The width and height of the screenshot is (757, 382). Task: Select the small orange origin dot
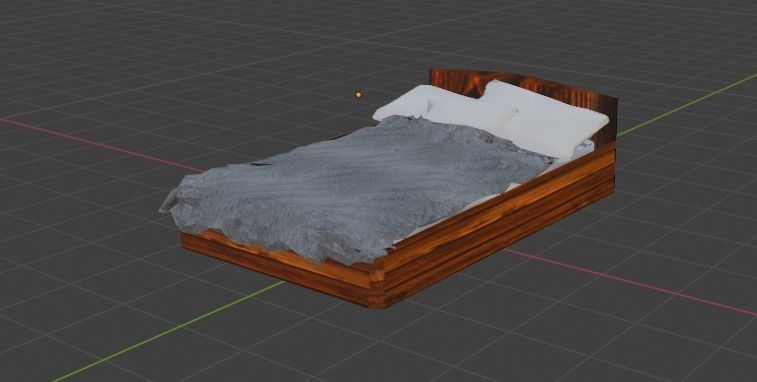358,95
